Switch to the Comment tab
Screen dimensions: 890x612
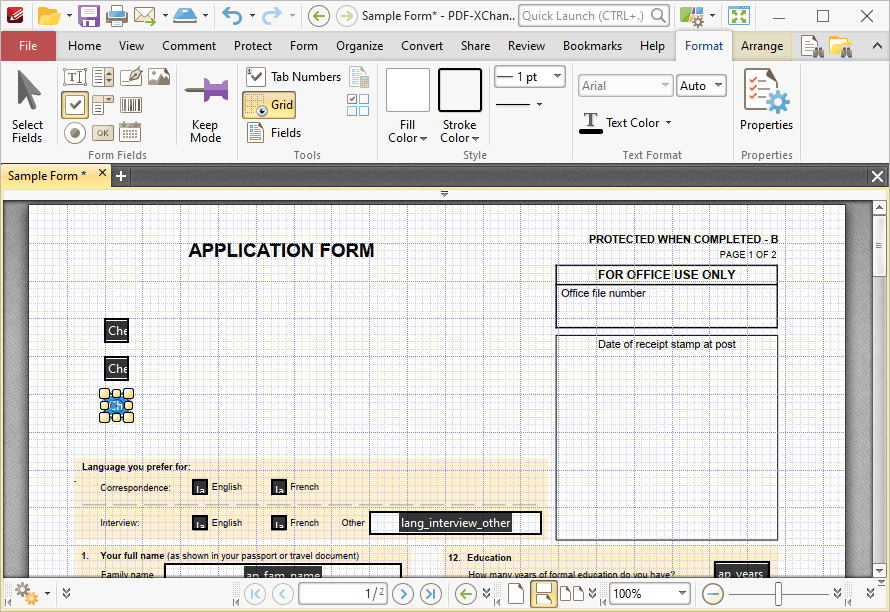(189, 46)
